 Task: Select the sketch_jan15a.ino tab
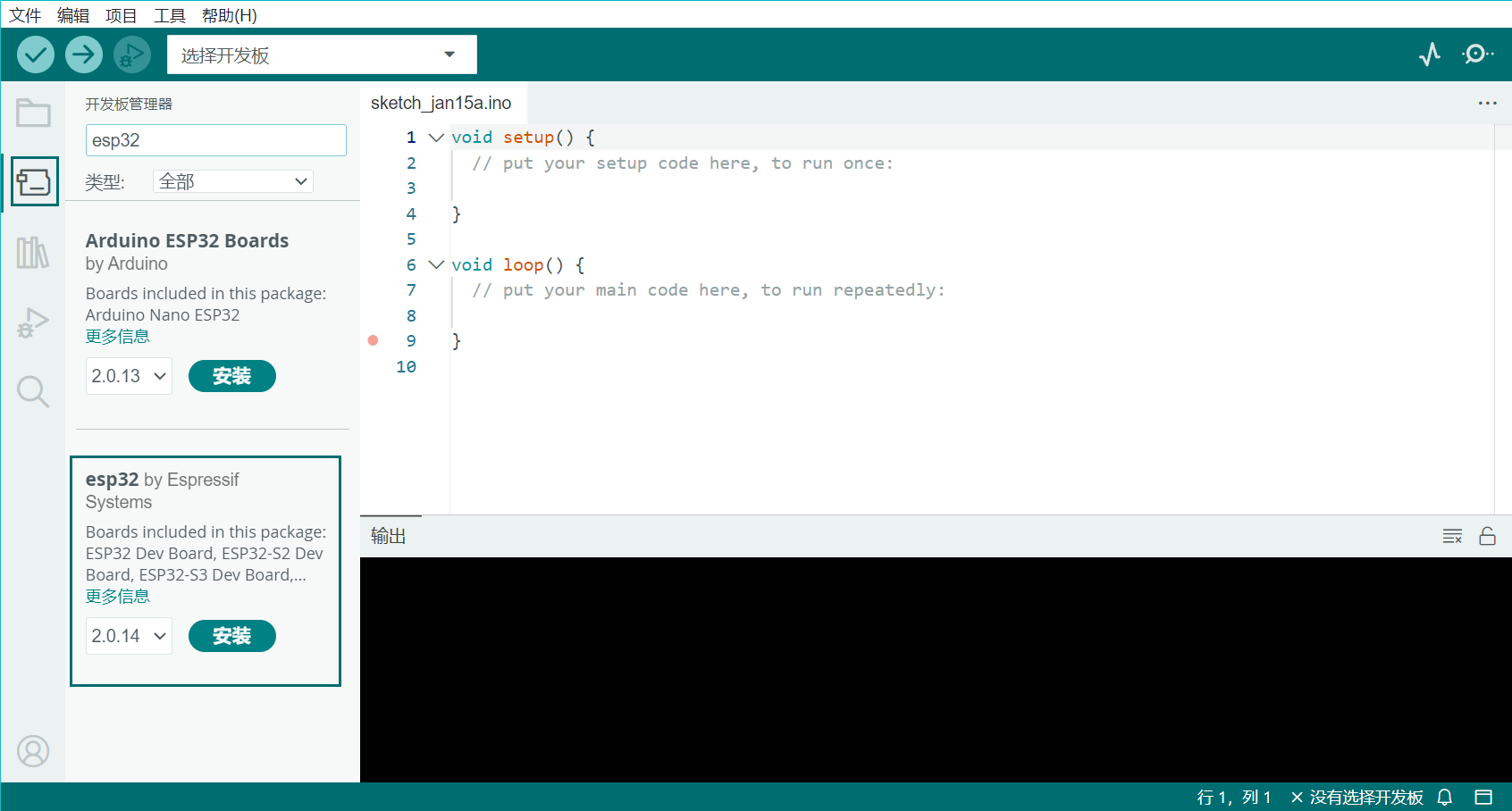pyautogui.click(x=441, y=103)
